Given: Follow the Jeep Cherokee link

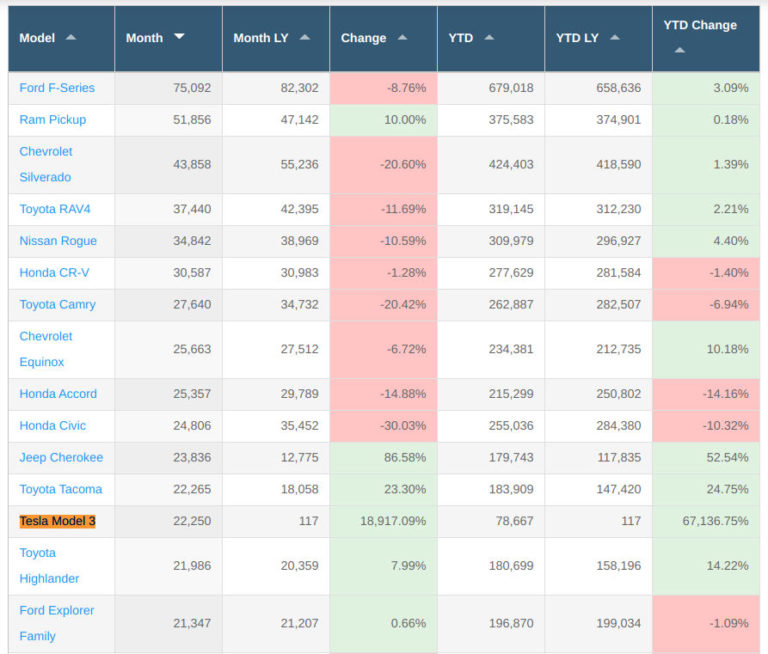Looking at the screenshot, I should coord(61,457).
